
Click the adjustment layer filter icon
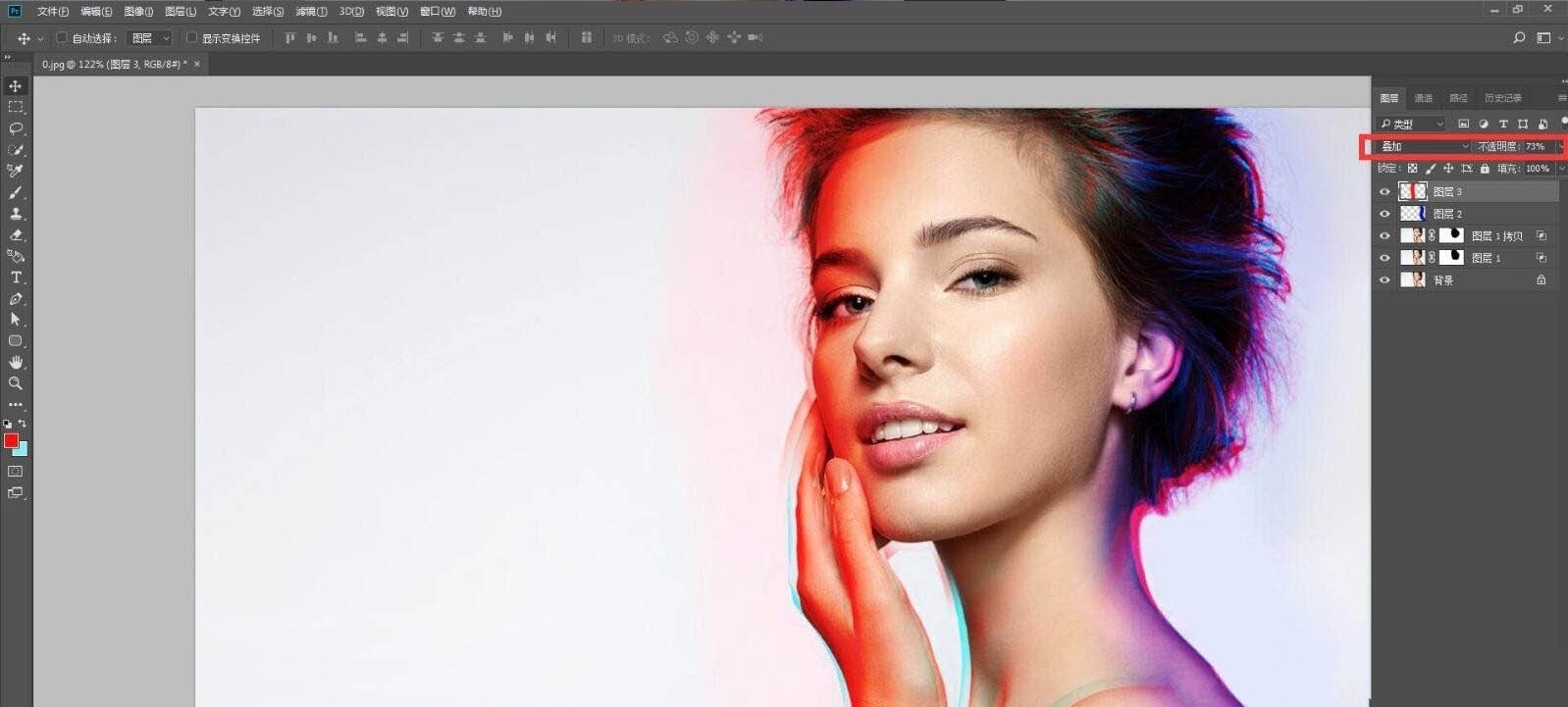tap(1483, 124)
